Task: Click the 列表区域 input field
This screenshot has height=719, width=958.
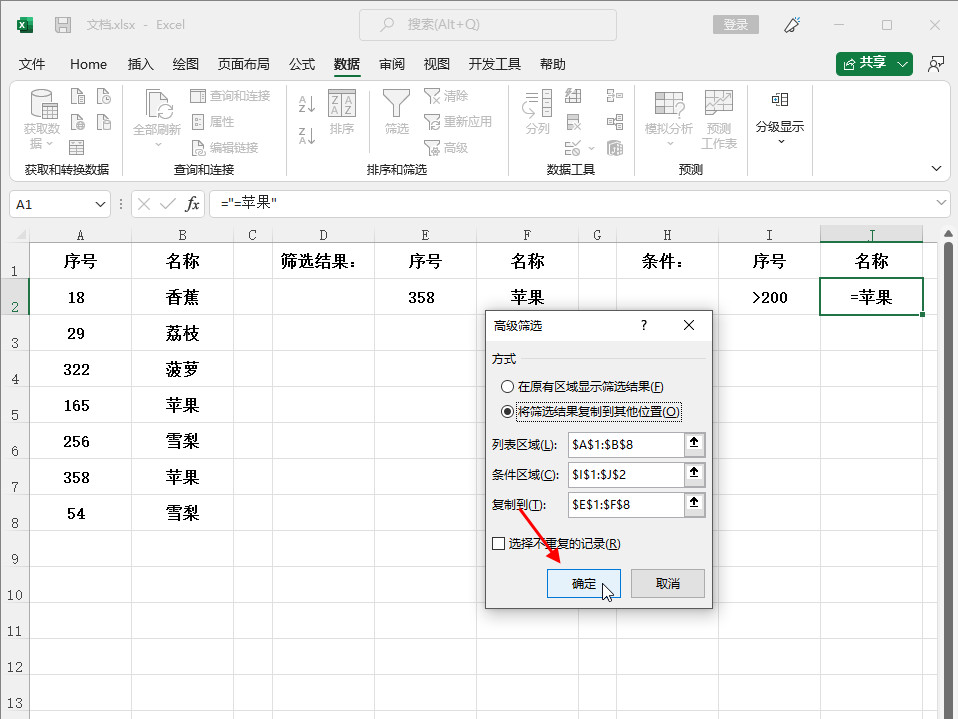Action: (x=626, y=445)
